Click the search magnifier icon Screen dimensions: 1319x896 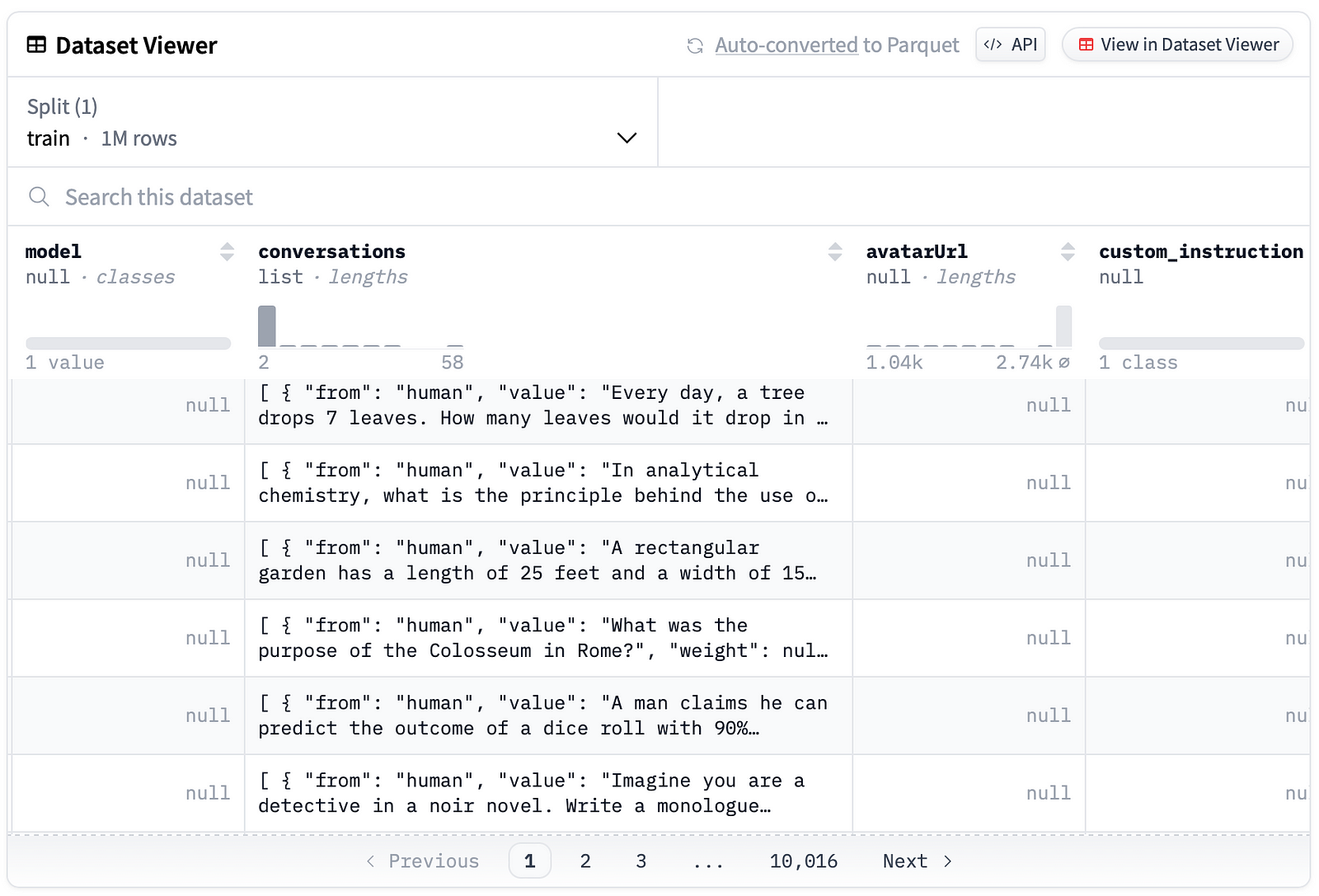[39, 197]
